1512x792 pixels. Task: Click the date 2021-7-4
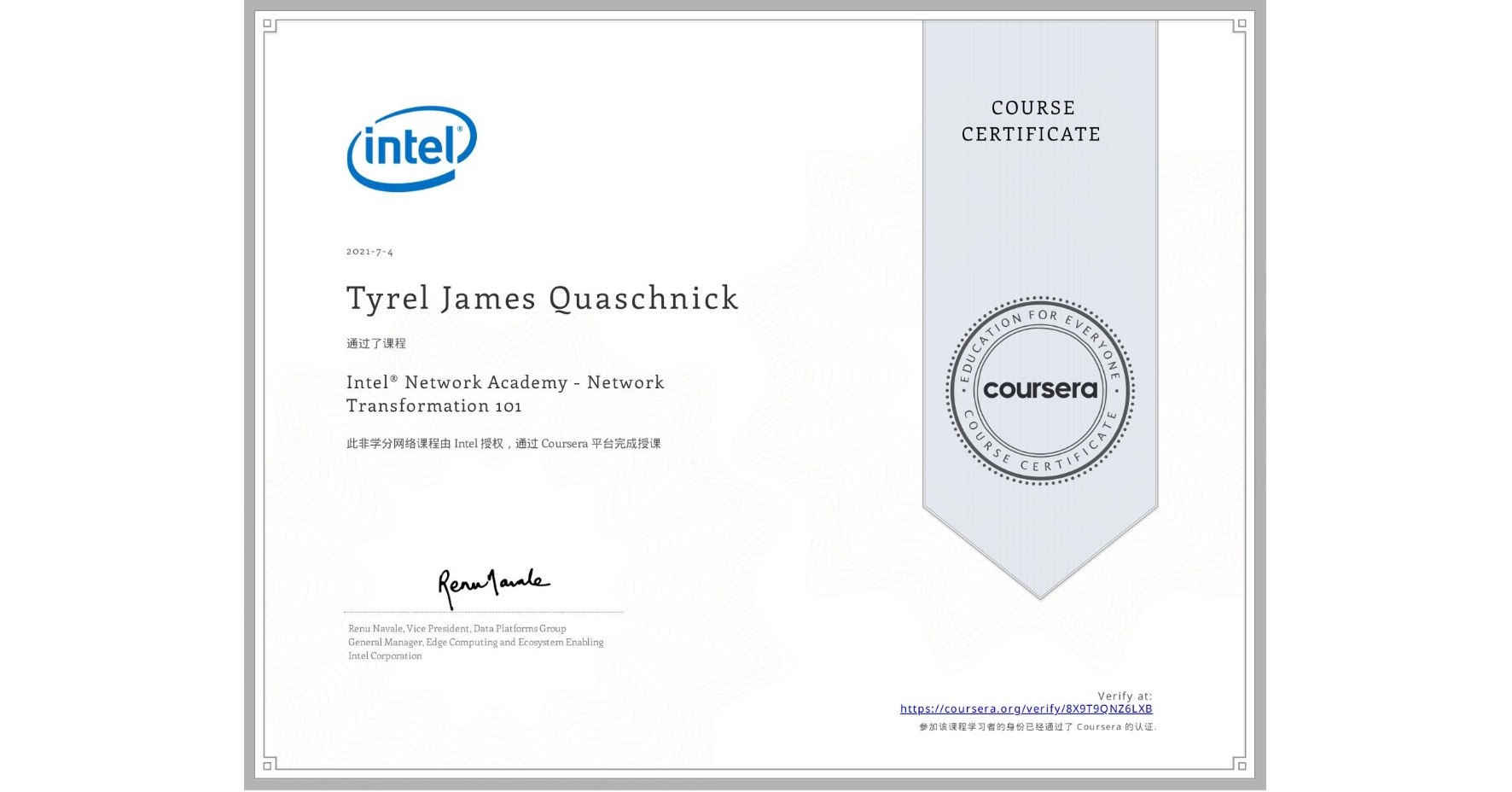click(x=369, y=251)
